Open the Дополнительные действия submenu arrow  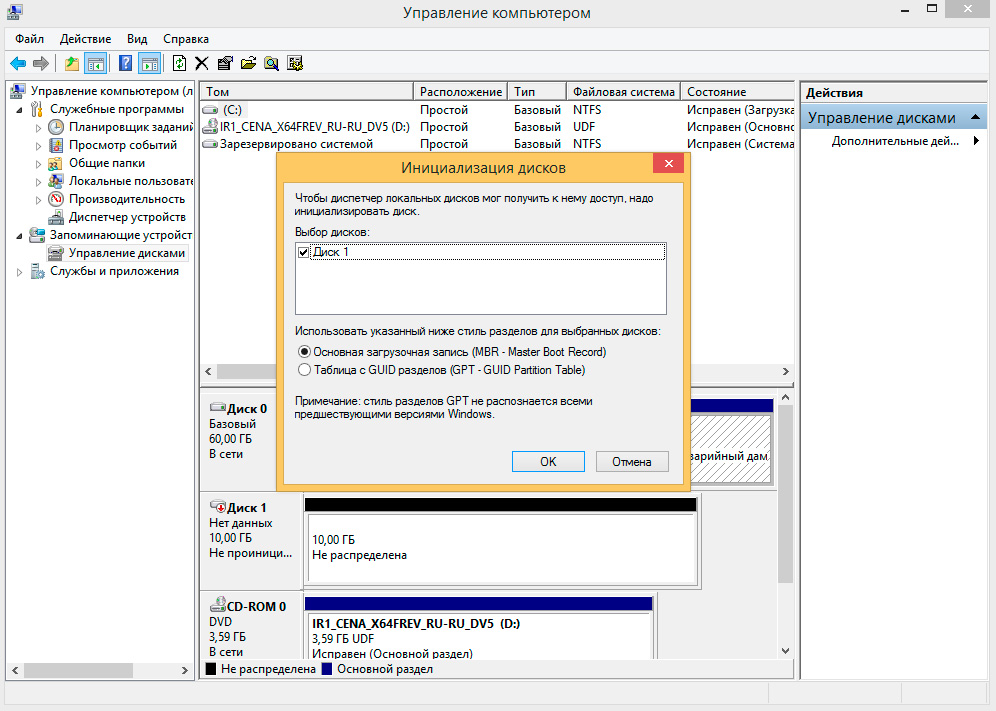coord(976,141)
